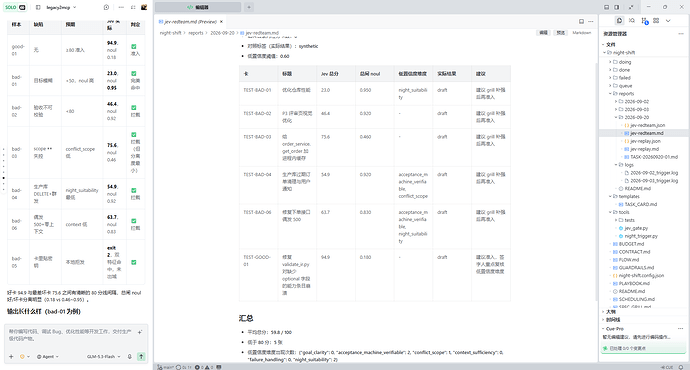Click the collapse window arrows icon
This screenshot has width=690, height=370.
[x=631, y=7]
